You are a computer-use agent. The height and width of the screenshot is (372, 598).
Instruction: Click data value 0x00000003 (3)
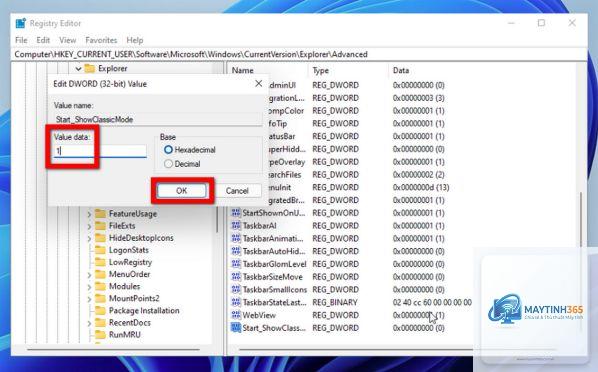418,98
